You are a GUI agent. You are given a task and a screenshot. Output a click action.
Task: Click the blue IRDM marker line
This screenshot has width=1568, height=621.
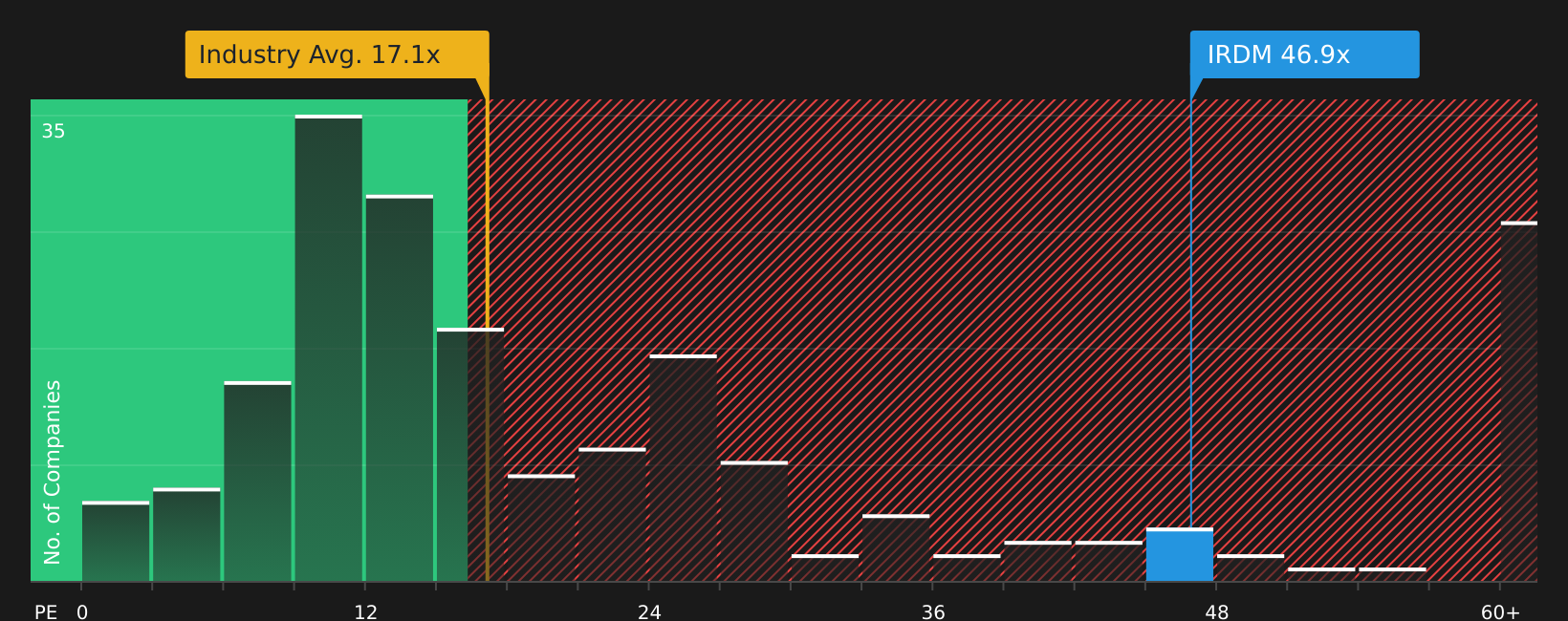(x=1191, y=313)
